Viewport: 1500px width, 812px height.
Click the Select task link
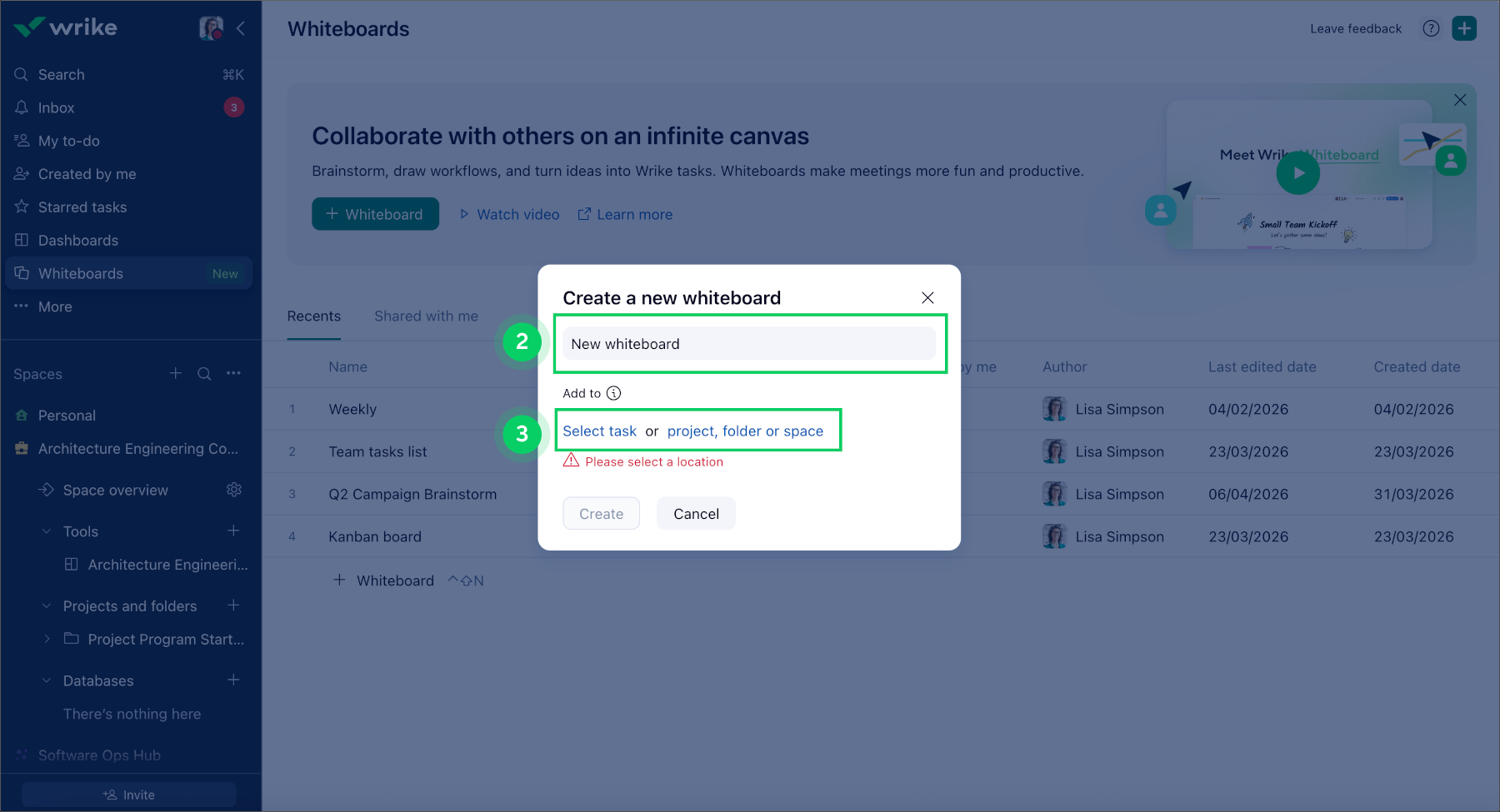[x=599, y=431]
